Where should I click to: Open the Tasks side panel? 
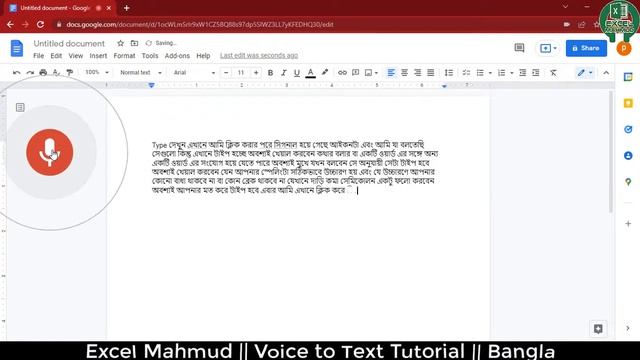(628, 129)
